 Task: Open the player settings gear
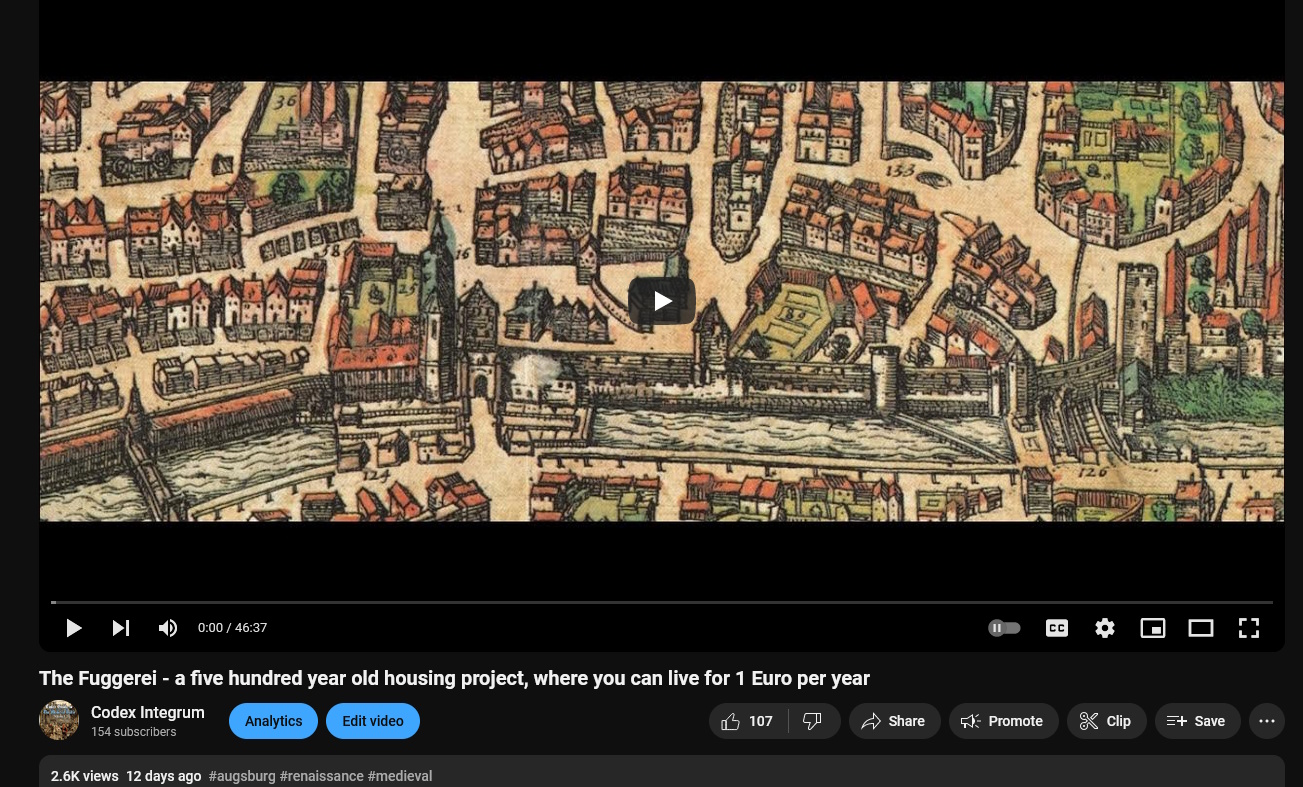pos(1104,628)
